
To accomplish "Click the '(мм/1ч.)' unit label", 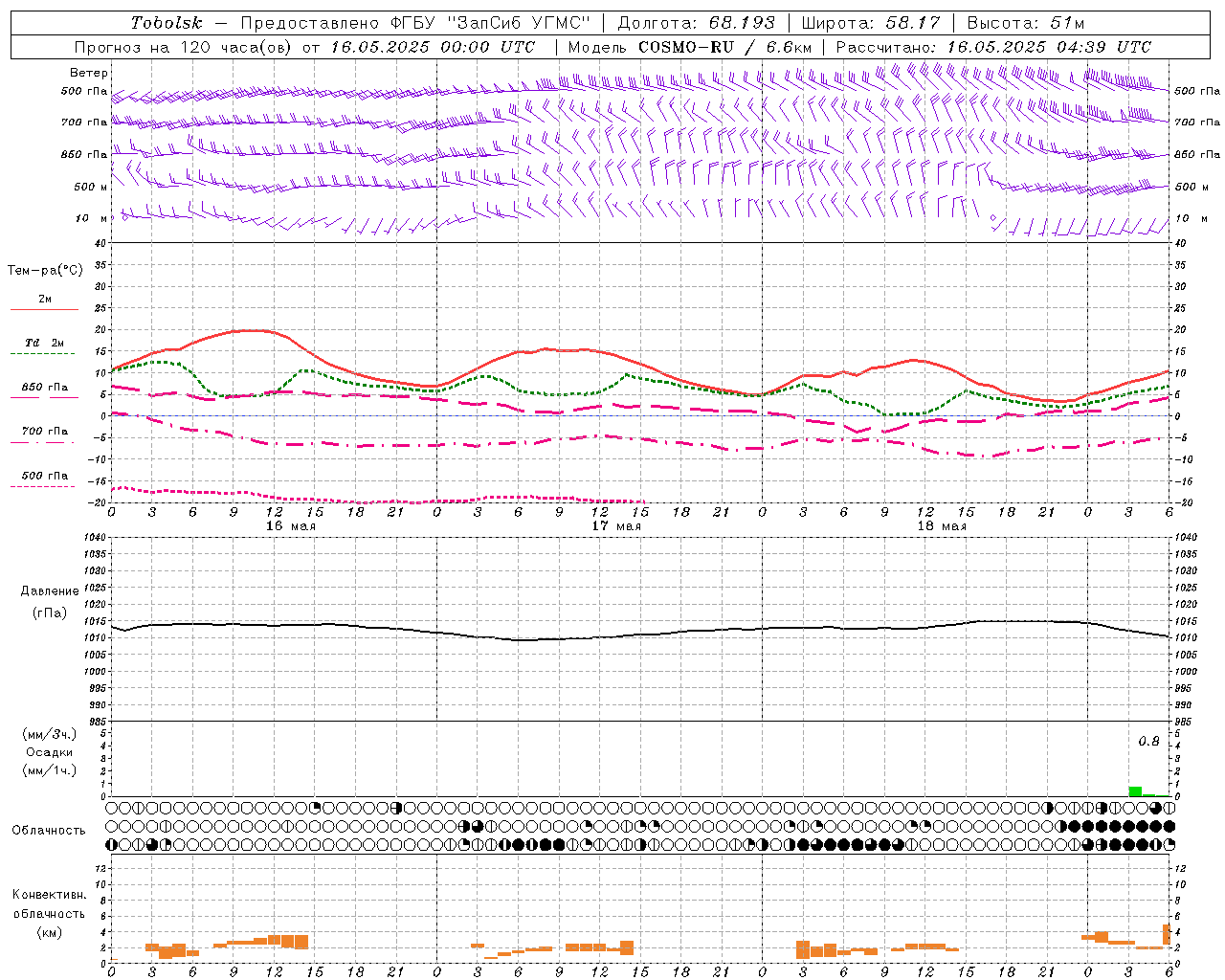I will 50,770.
